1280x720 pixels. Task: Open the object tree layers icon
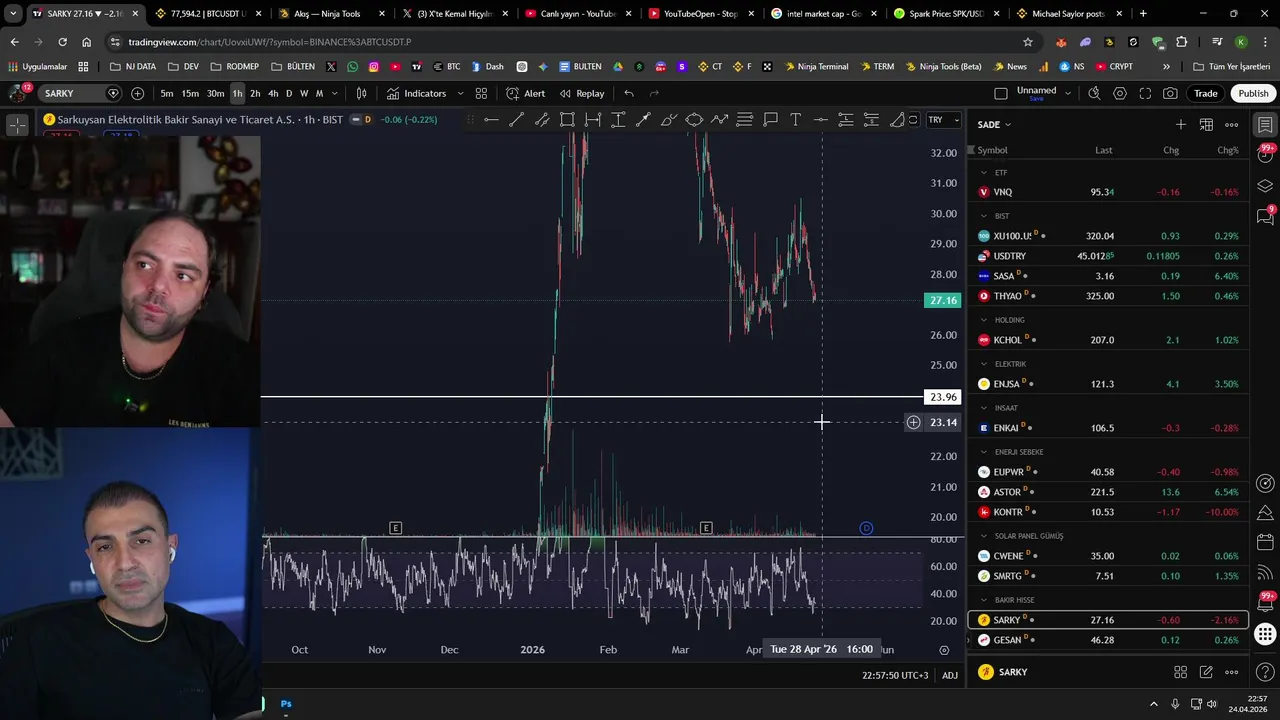pos(1265,186)
